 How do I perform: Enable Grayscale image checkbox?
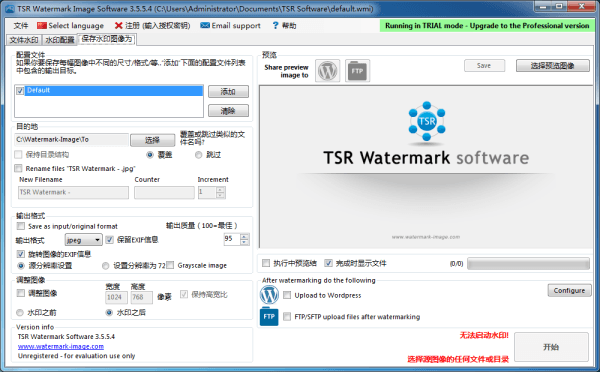170,265
